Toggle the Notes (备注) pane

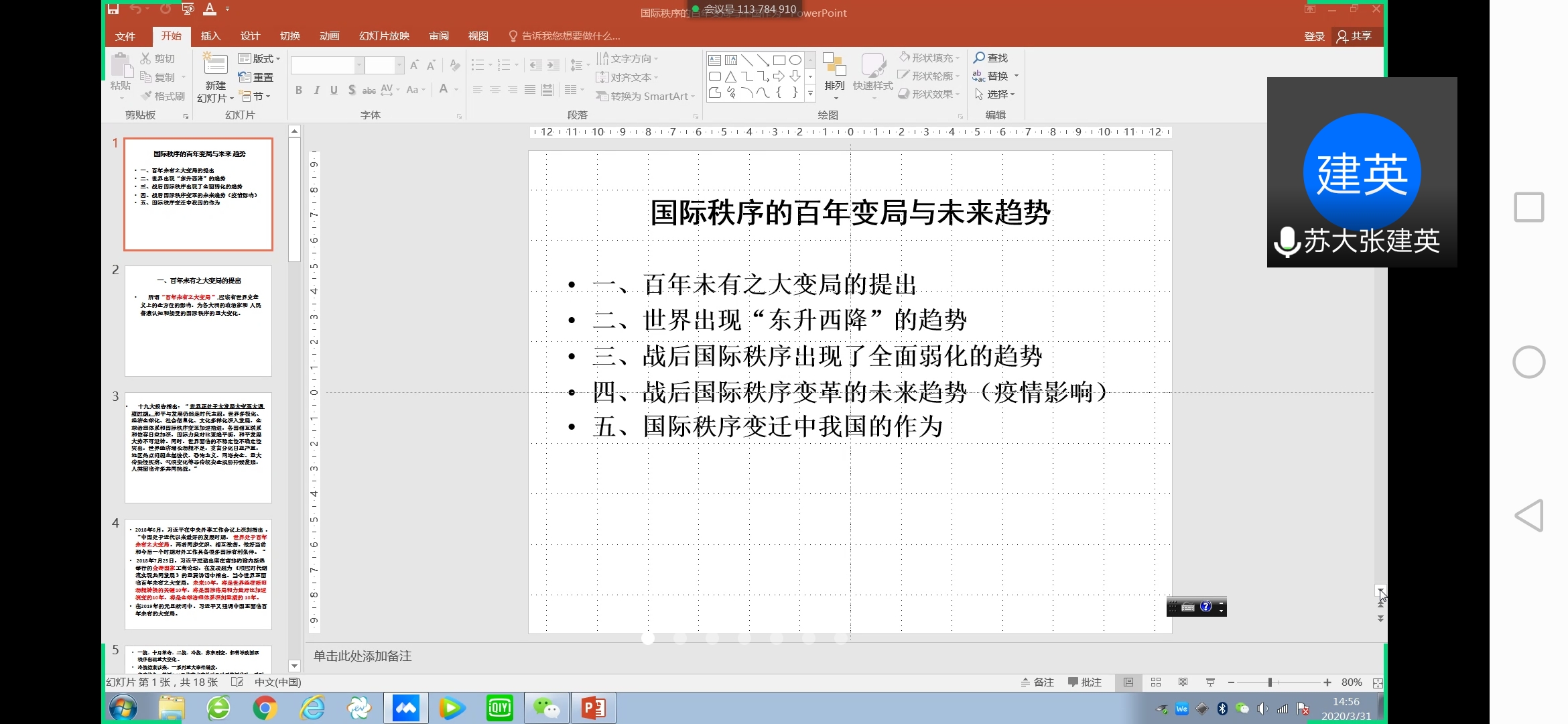click(x=1037, y=682)
